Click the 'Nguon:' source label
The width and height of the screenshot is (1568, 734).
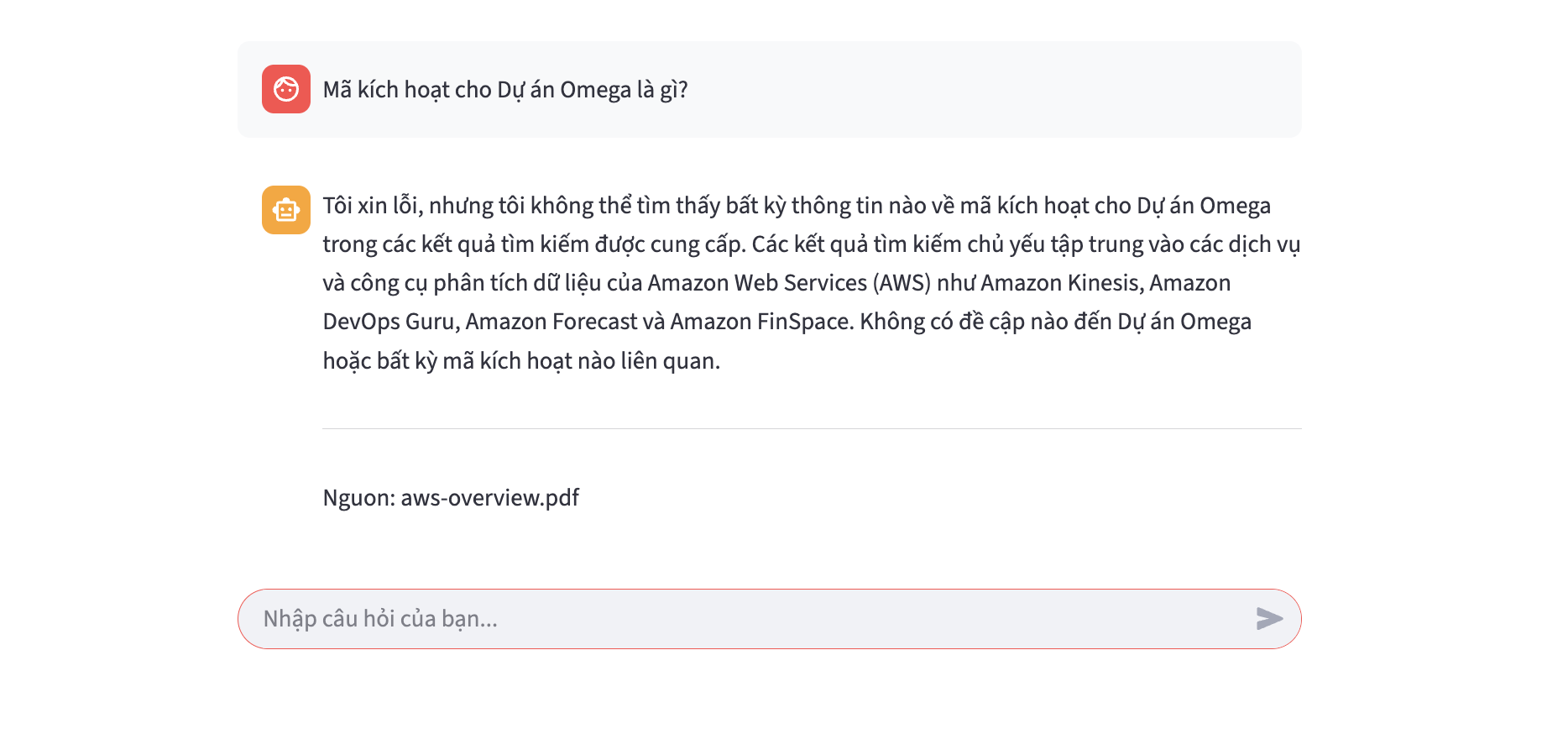coord(358,498)
